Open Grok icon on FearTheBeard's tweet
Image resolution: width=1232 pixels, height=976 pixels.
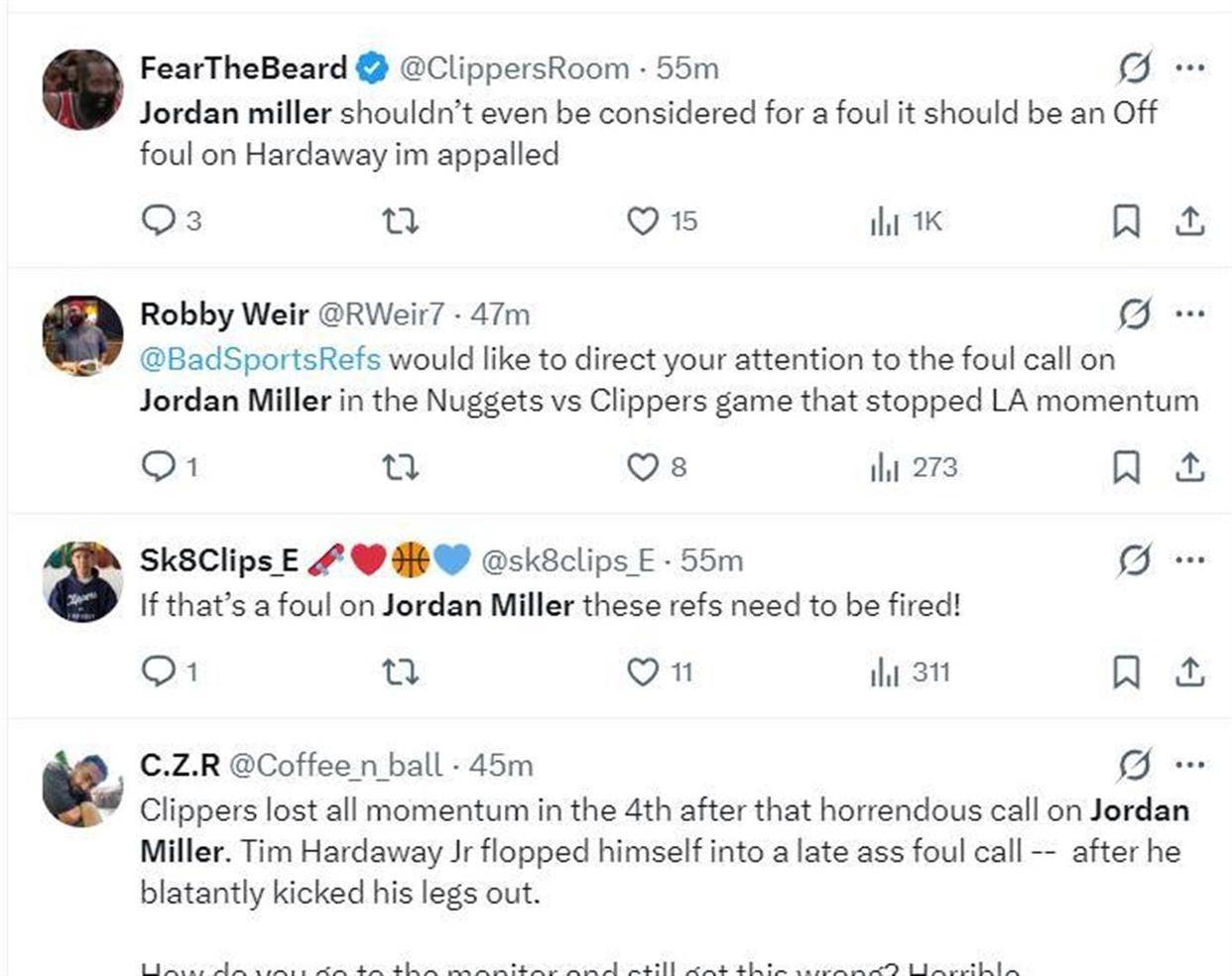click(x=1134, y=67)
